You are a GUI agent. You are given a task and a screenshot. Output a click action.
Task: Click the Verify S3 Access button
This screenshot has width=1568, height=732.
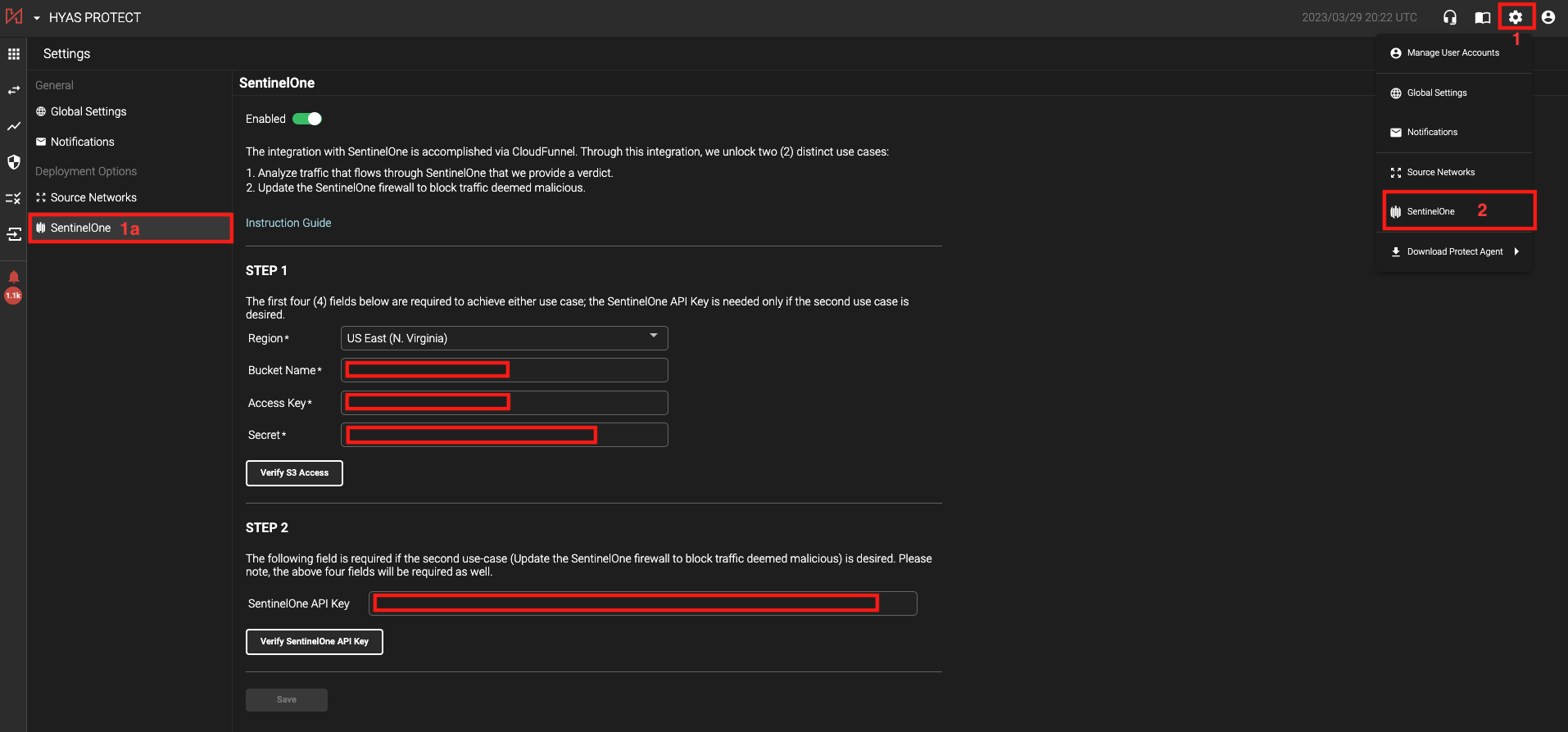[294, 473]
